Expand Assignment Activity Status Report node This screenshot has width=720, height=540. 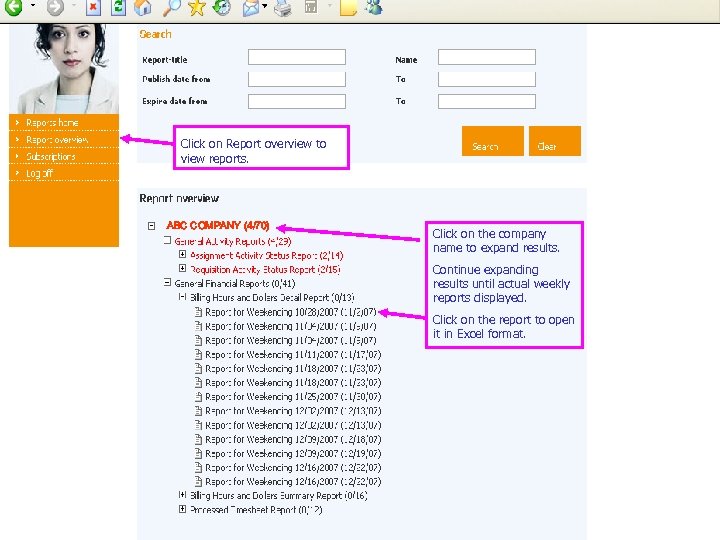click(182, 254)
